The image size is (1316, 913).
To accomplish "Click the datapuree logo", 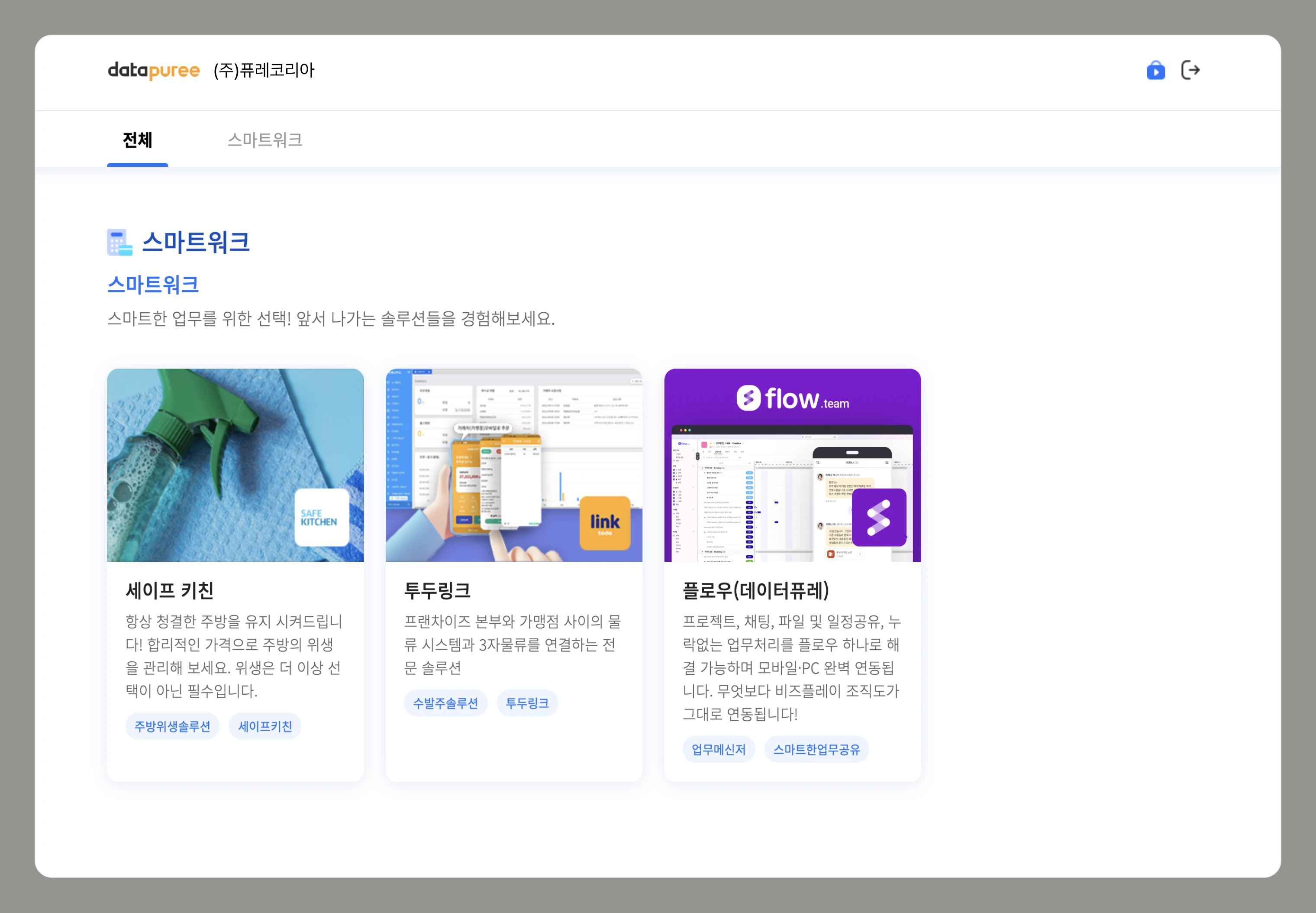I will point(154,70).
